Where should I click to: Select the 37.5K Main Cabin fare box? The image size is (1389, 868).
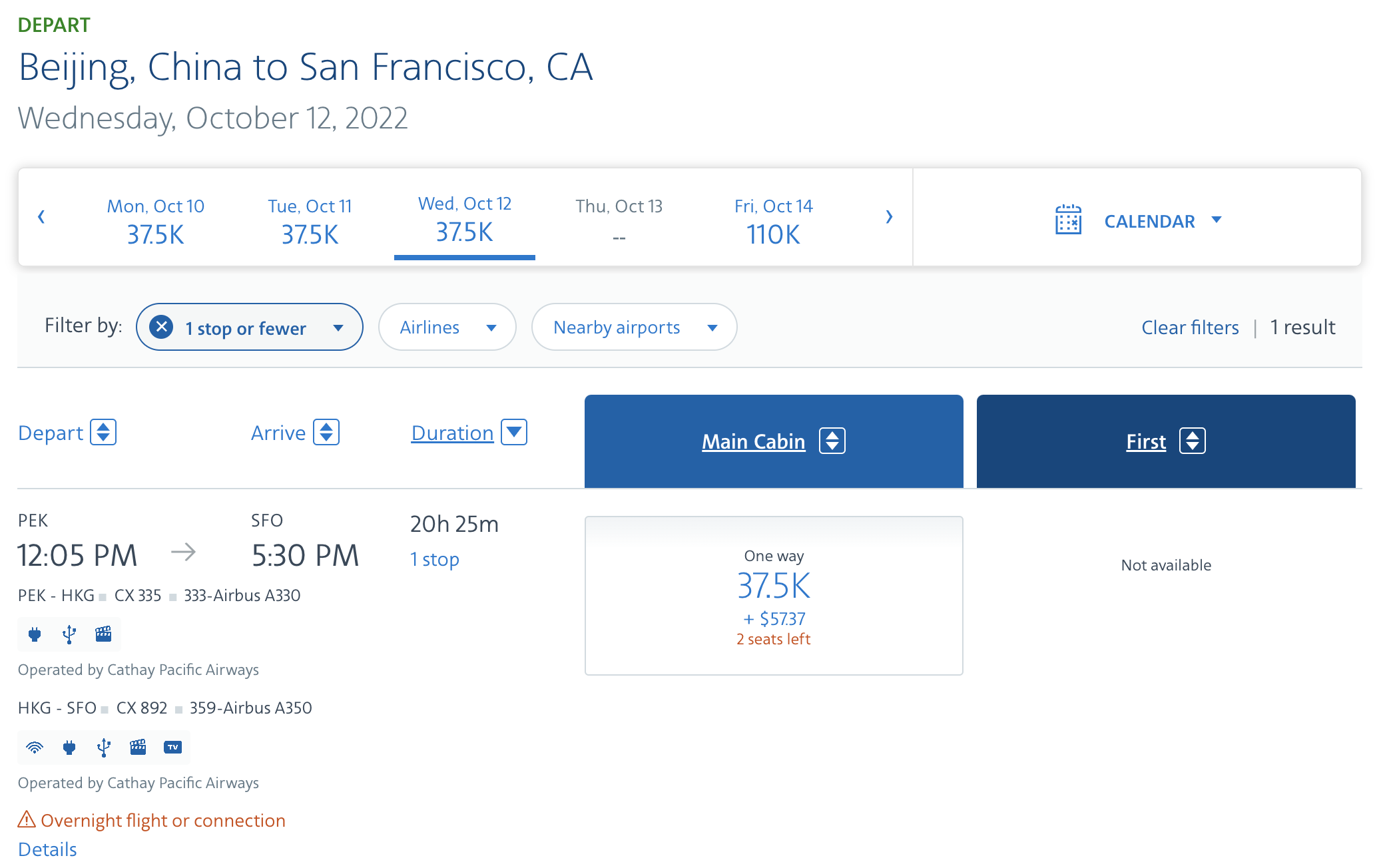coord(774,595)
